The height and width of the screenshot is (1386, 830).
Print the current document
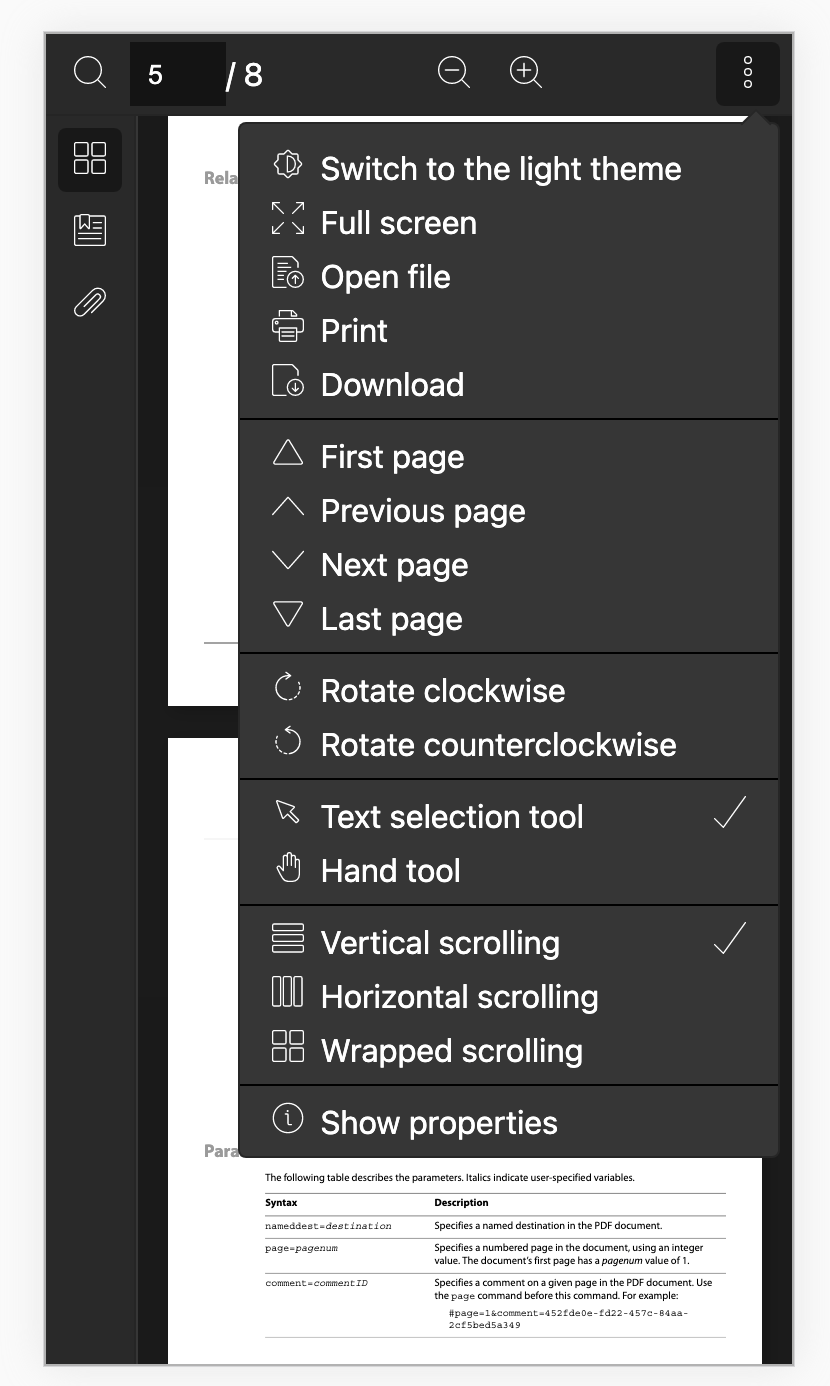tap(353, 330)
